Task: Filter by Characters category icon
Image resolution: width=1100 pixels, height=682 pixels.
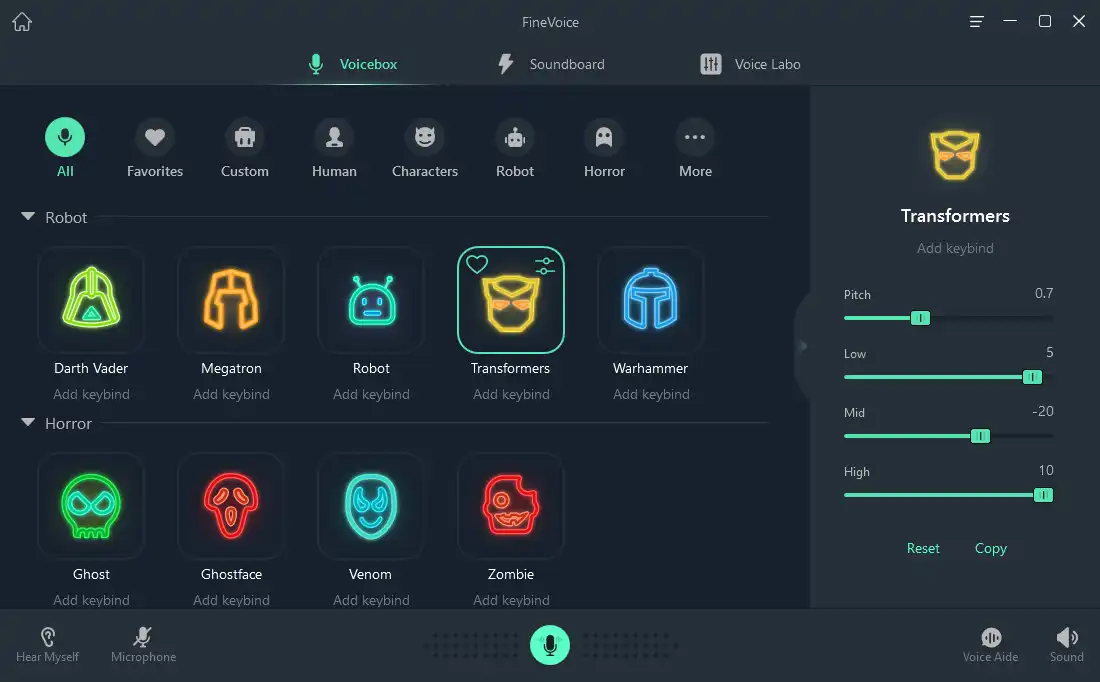Action: [425, 137]
